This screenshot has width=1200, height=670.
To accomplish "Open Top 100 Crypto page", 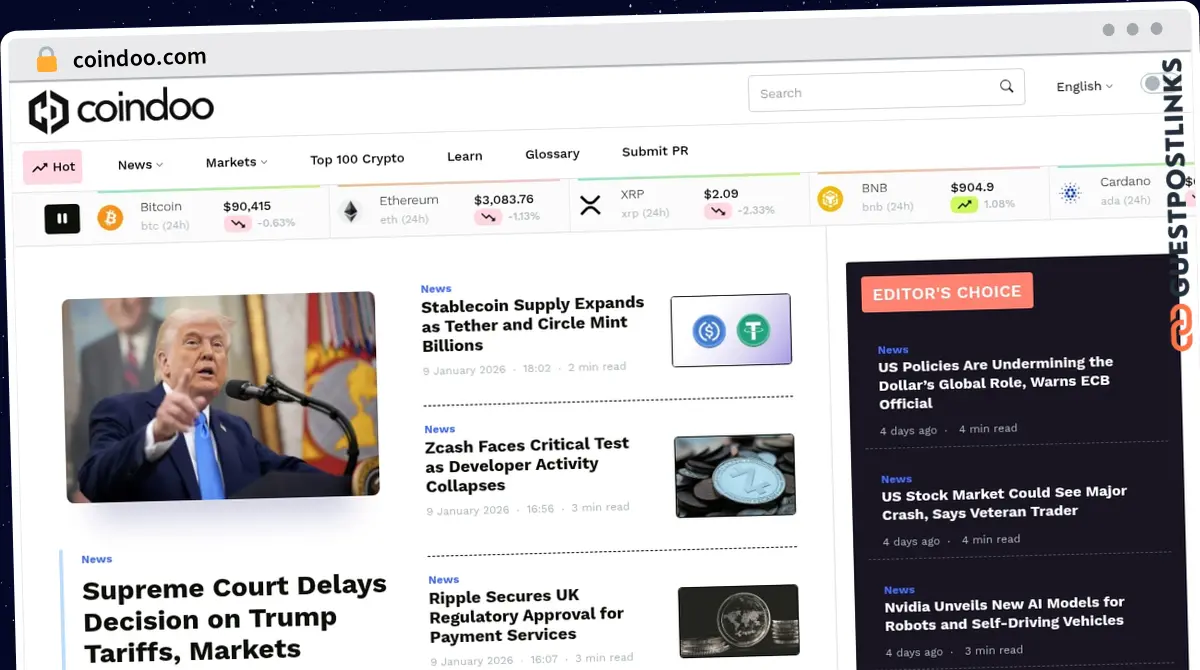I will (x=357, y=159).
